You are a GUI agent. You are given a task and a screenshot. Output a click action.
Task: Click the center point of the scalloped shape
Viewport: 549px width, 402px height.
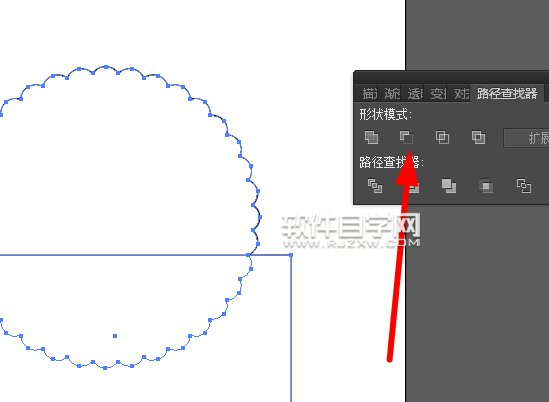pos(115,336)
